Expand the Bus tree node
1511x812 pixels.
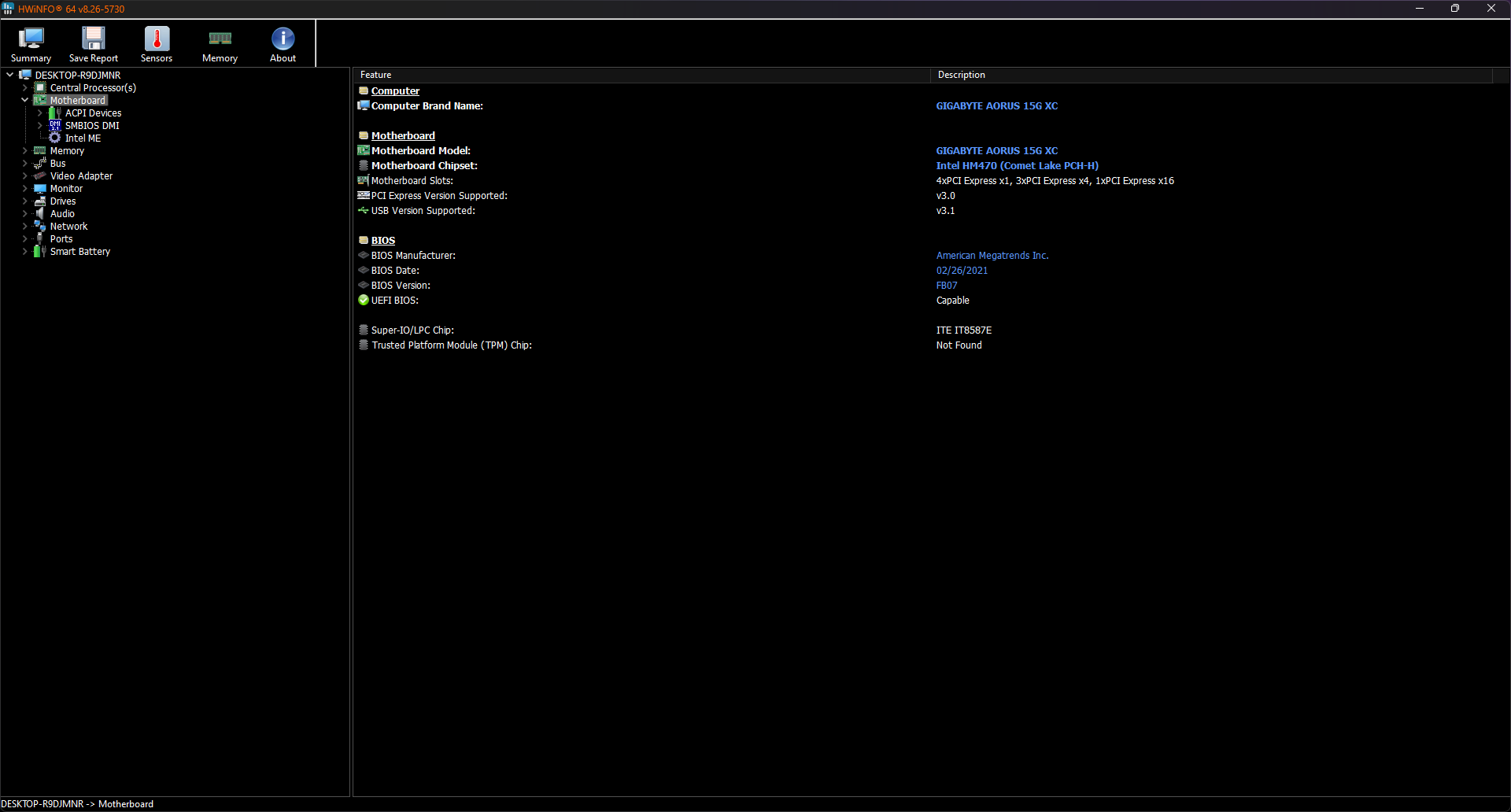pos(24,164)
